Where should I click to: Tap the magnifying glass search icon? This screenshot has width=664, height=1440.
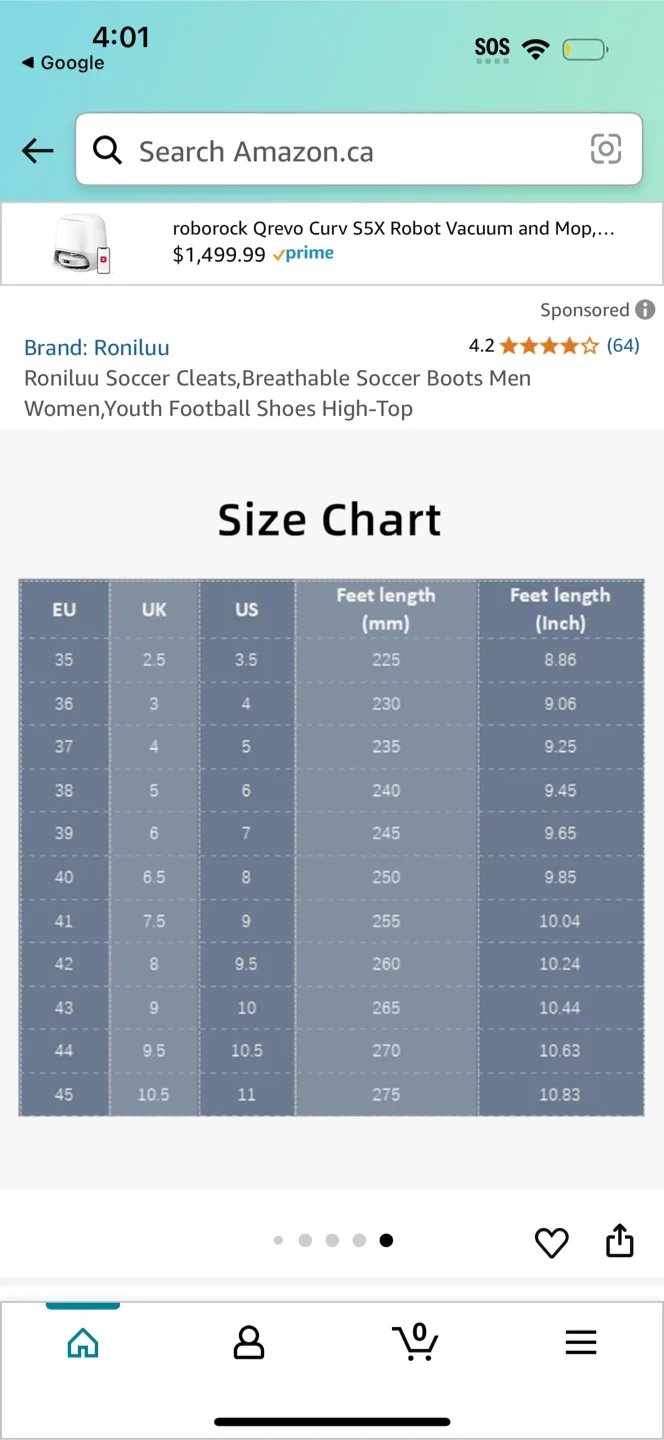click(x=107, y=150)
